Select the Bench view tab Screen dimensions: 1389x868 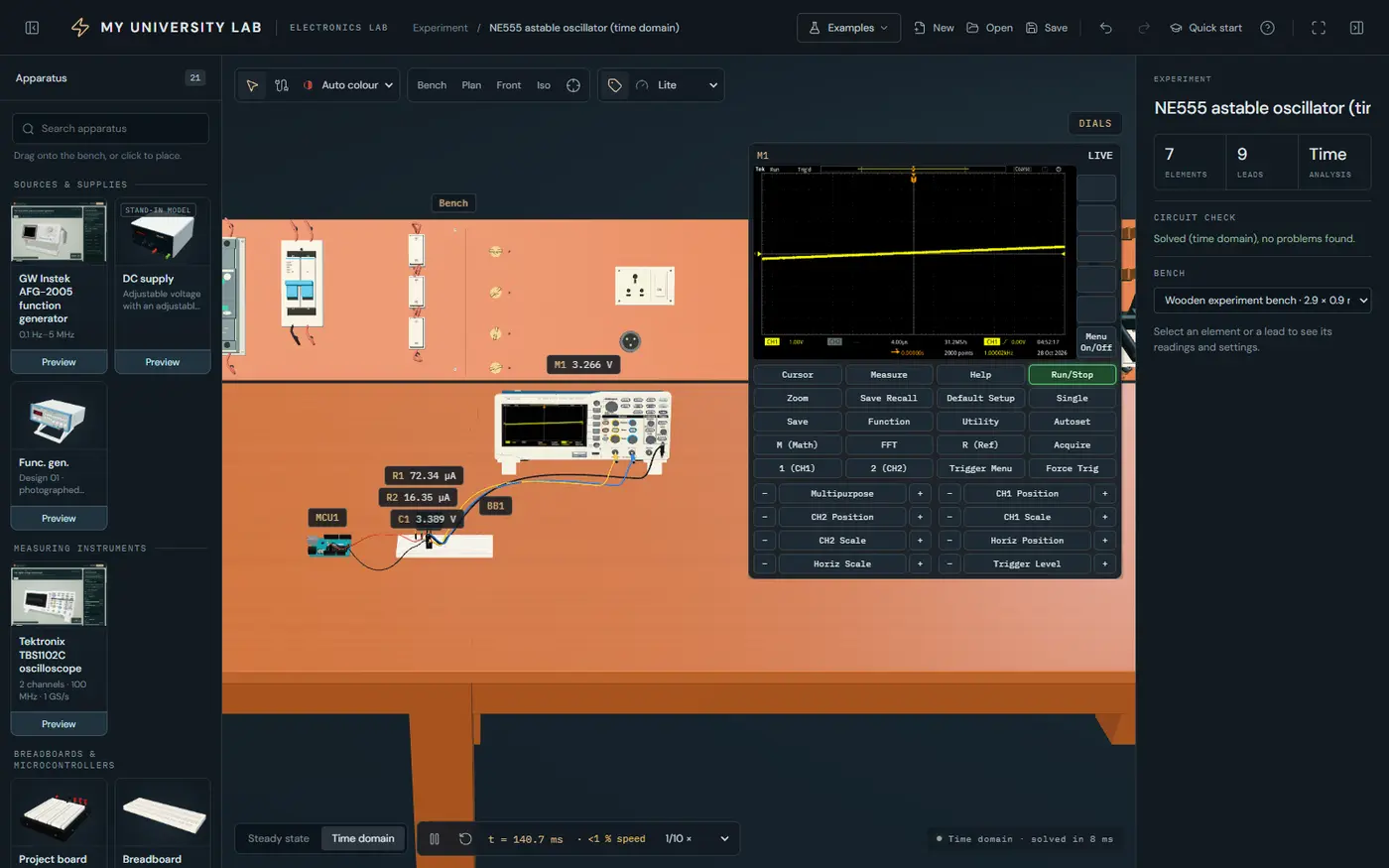coord(432,85)
